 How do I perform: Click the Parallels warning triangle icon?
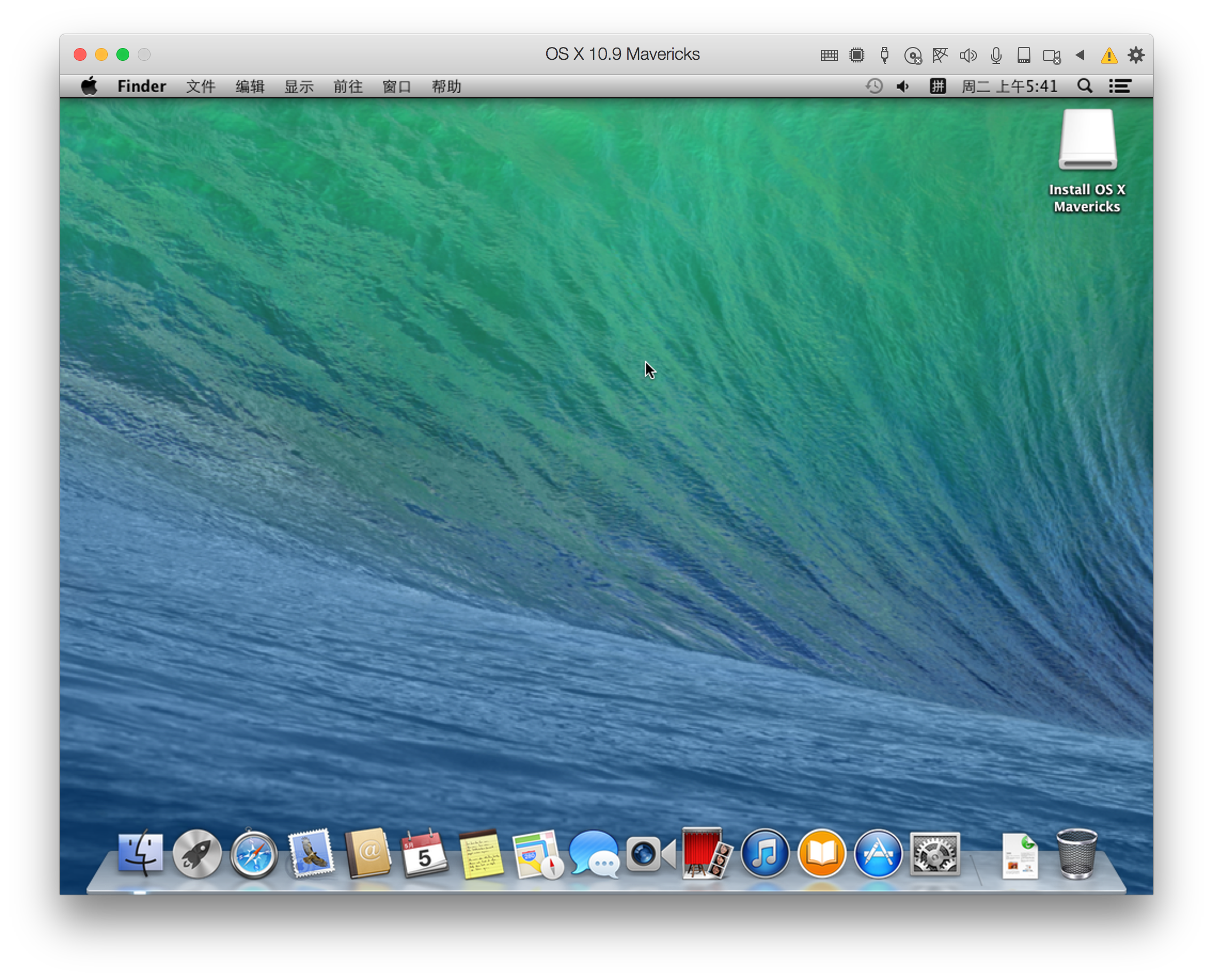1109,56
